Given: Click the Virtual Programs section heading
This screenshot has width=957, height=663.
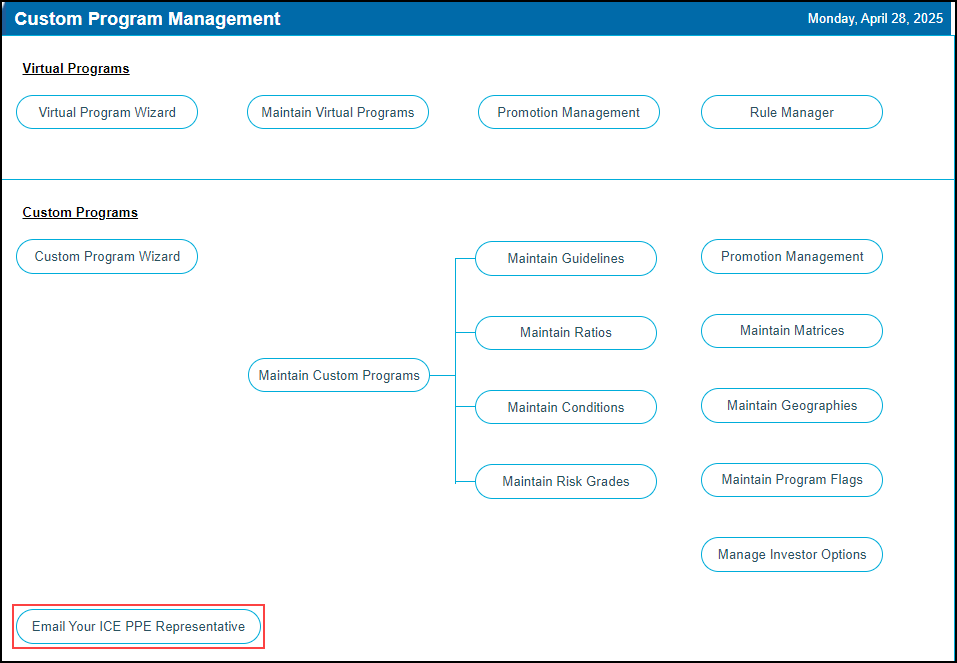Looking at the screenshot, I should 76,68.
